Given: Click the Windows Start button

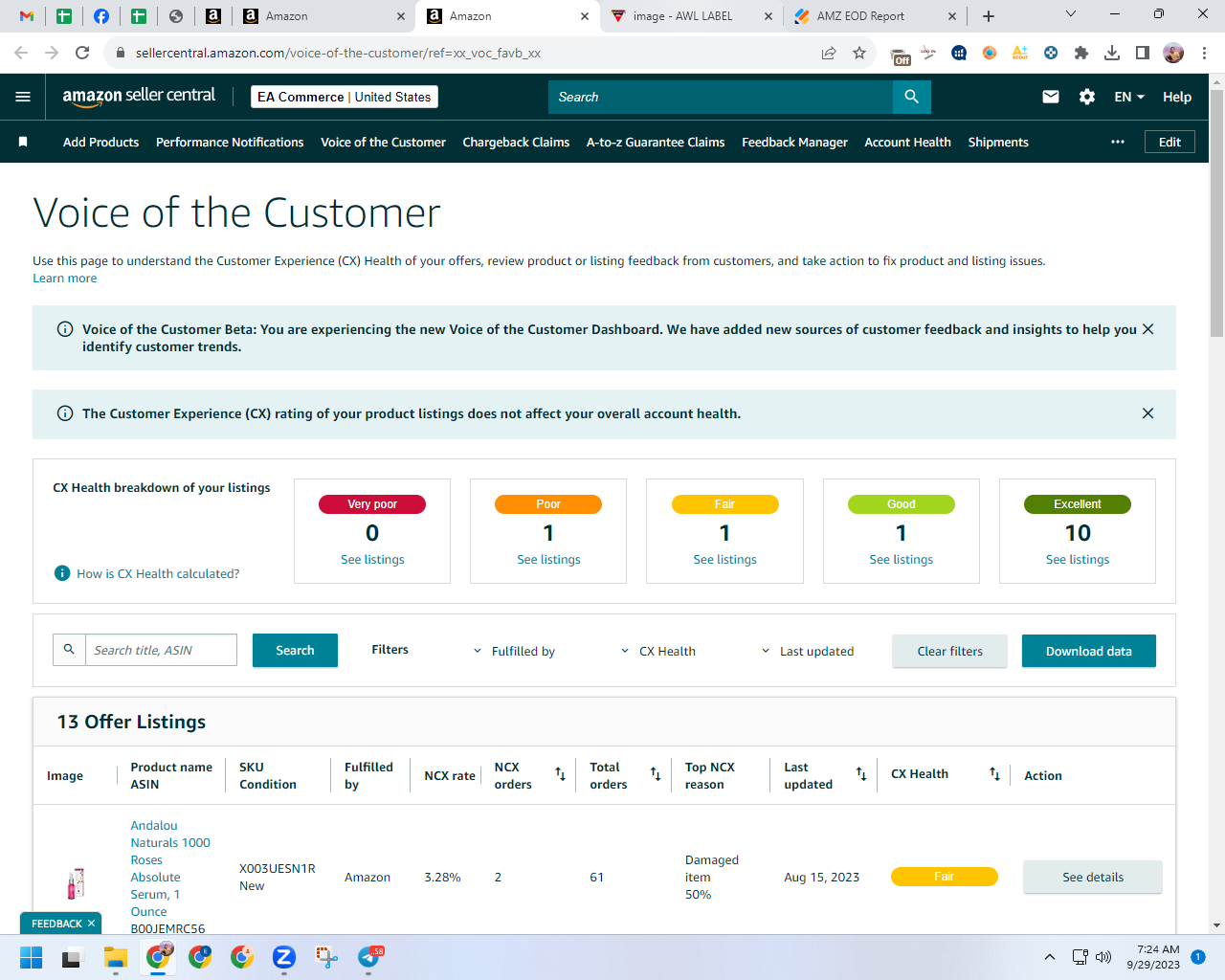Looking at the screenshot, I should pos(32,957).
